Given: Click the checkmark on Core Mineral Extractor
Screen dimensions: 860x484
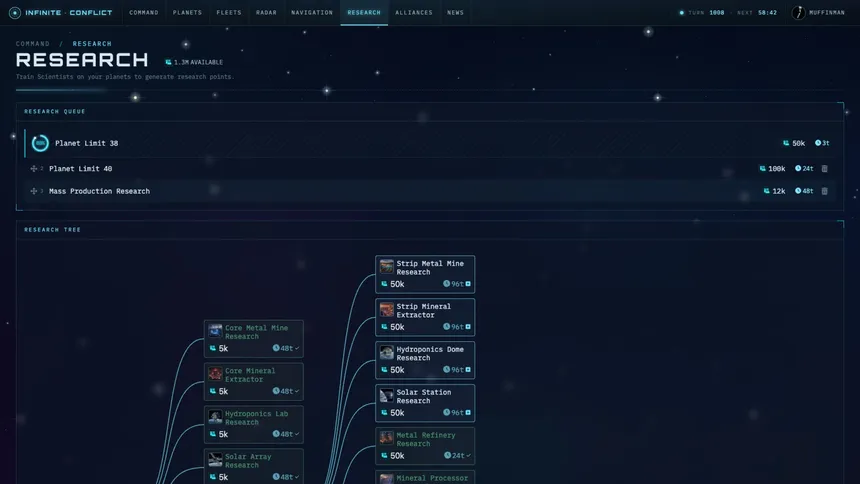Looking at the screenshot, I should [x=297, y=391].
